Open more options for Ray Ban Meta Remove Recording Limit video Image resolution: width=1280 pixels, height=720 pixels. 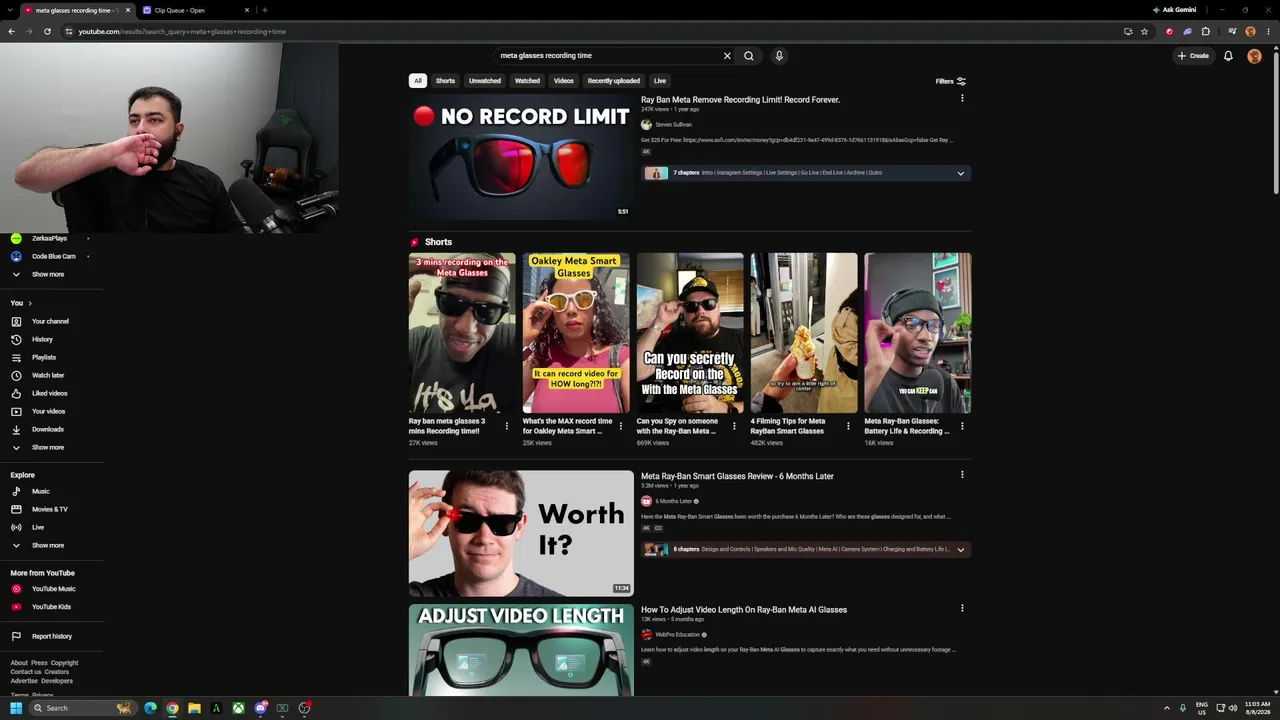click(x=962, y=98)
